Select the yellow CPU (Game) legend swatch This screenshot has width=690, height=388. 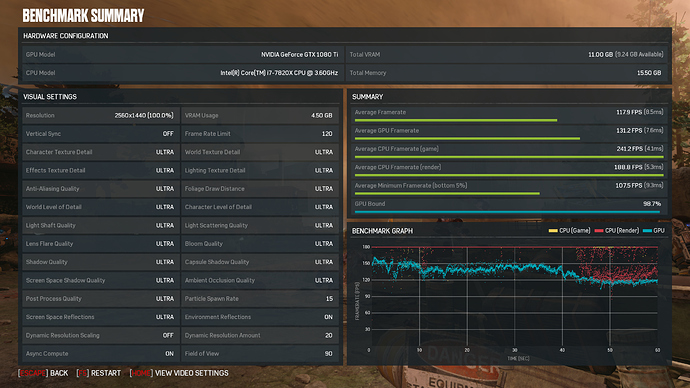click(553, 231)
